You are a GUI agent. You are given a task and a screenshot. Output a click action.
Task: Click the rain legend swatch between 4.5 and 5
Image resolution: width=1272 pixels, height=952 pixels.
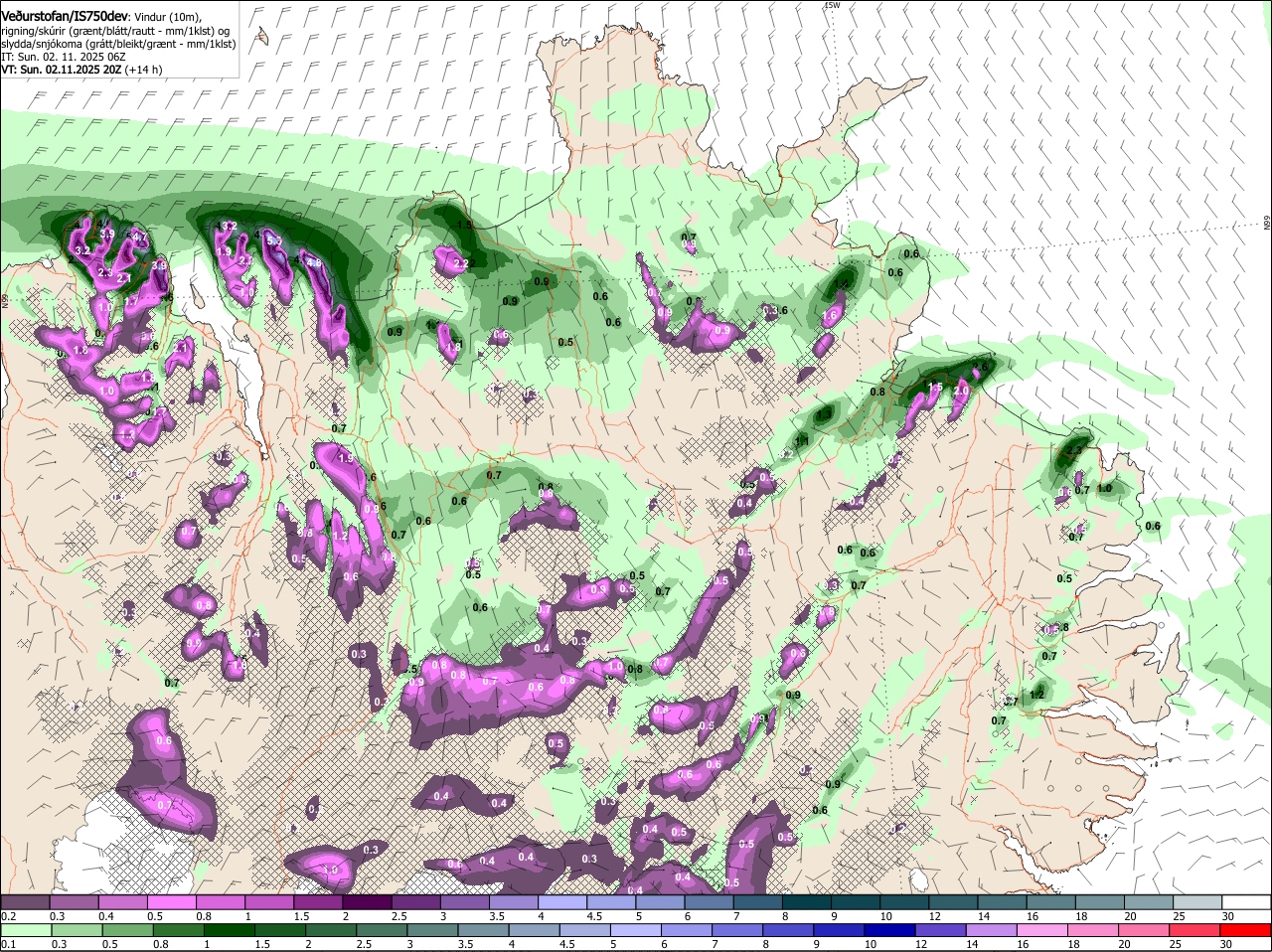[587, 930]
